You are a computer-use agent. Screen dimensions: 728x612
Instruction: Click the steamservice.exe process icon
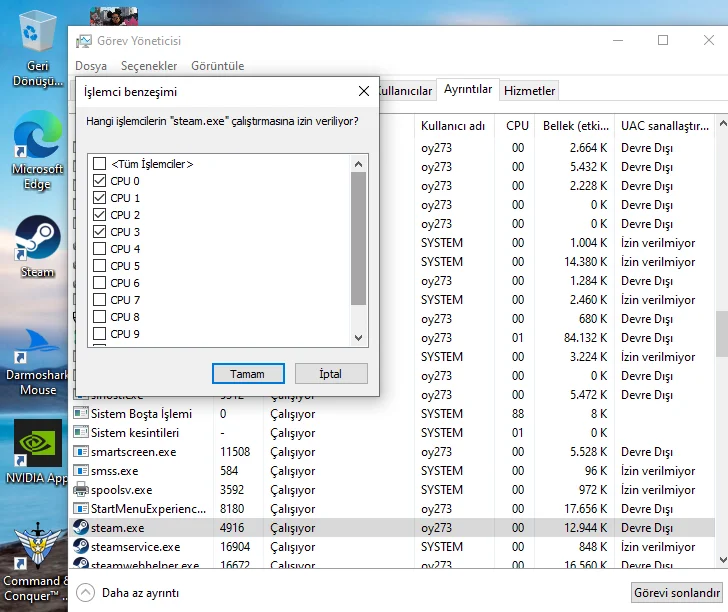tap(81, 546)
